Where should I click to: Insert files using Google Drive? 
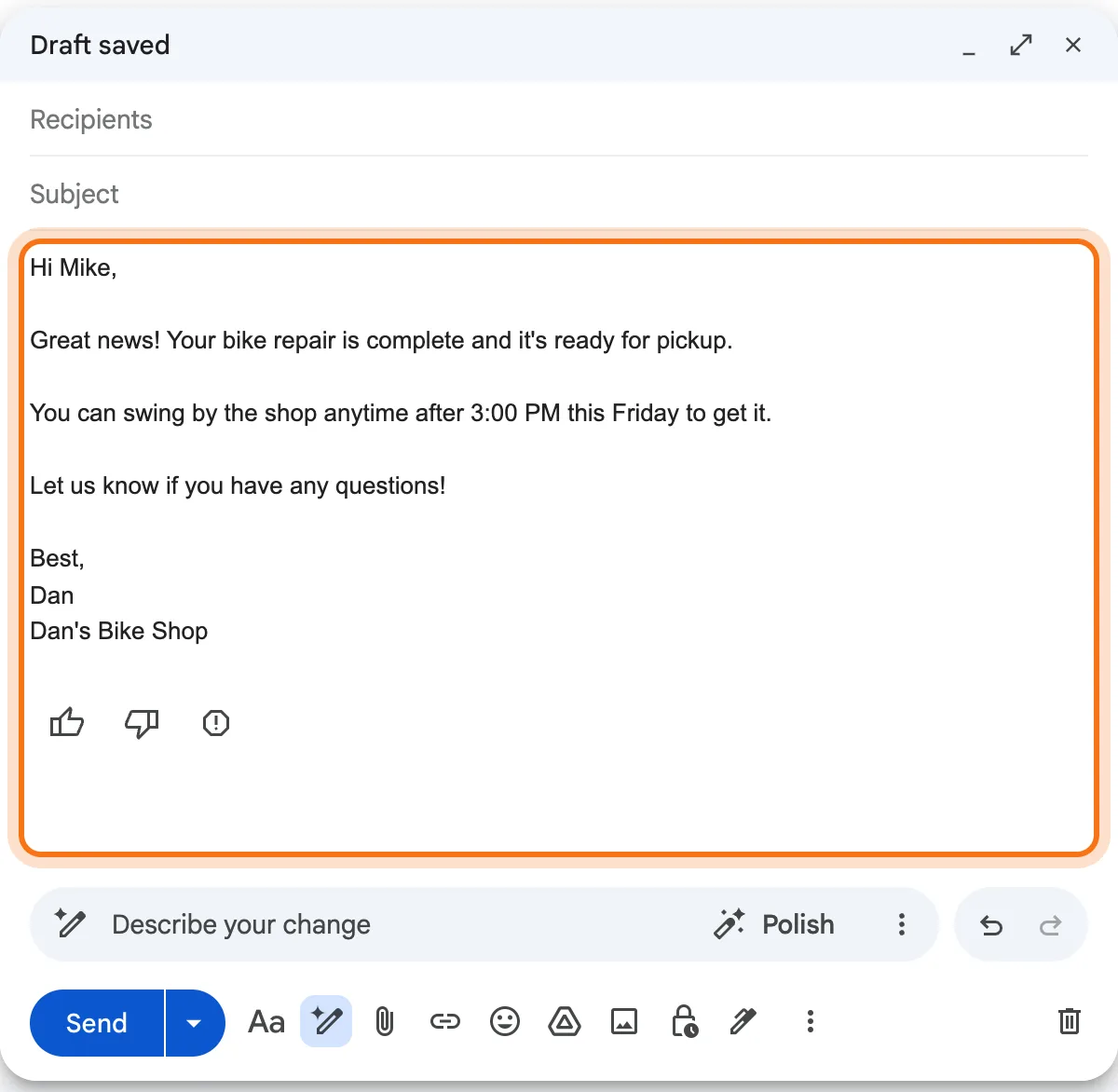pos(565,1022)
